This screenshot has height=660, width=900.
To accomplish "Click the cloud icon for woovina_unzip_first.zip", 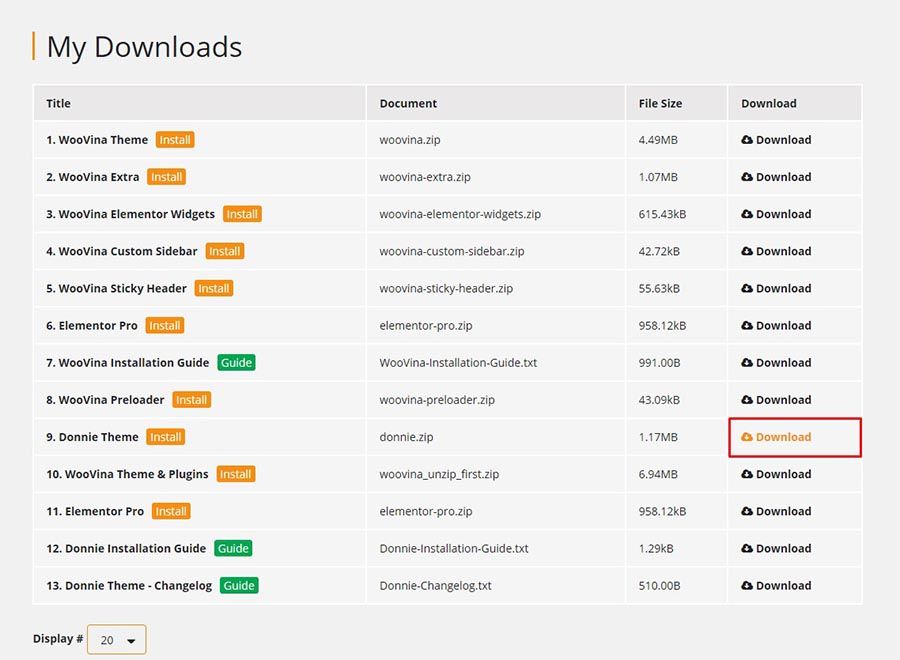I will (x=747, y=474).
